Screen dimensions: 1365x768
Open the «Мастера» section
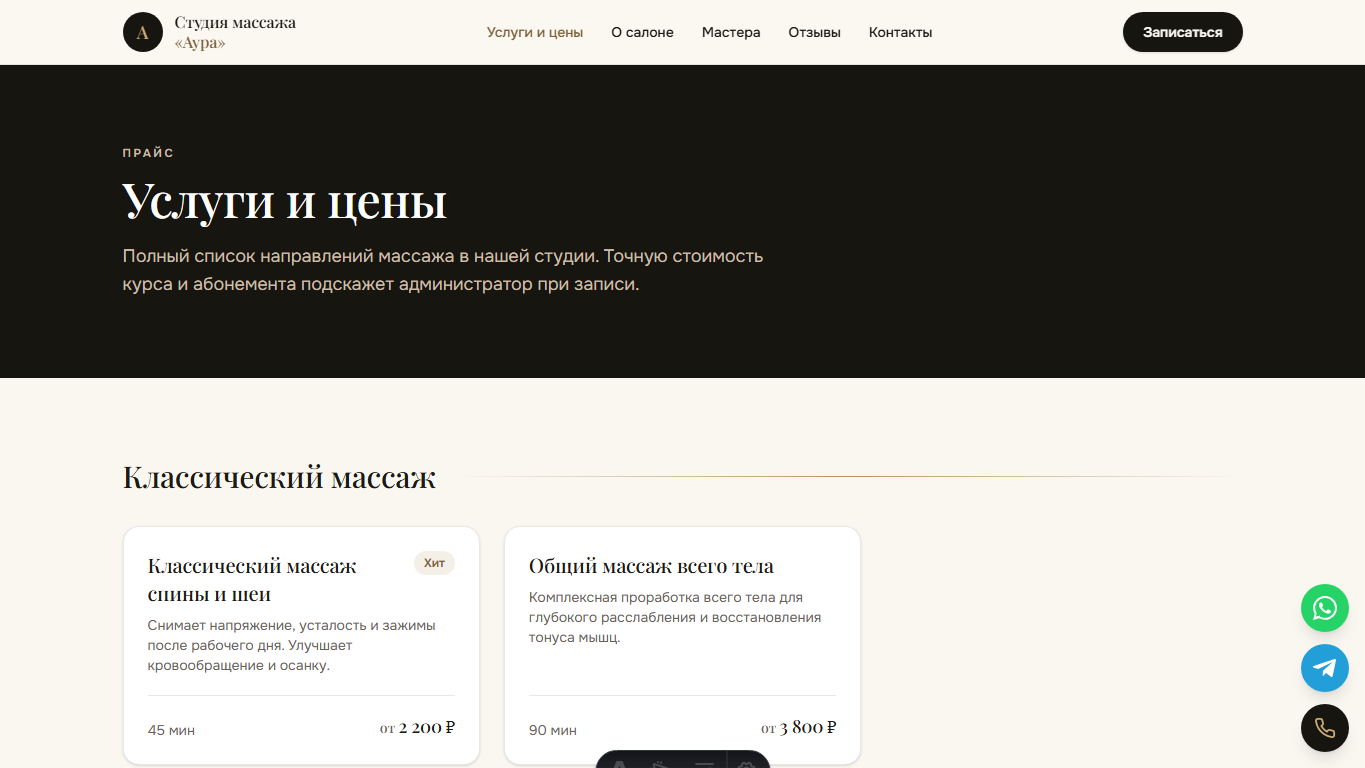point(731,32)
